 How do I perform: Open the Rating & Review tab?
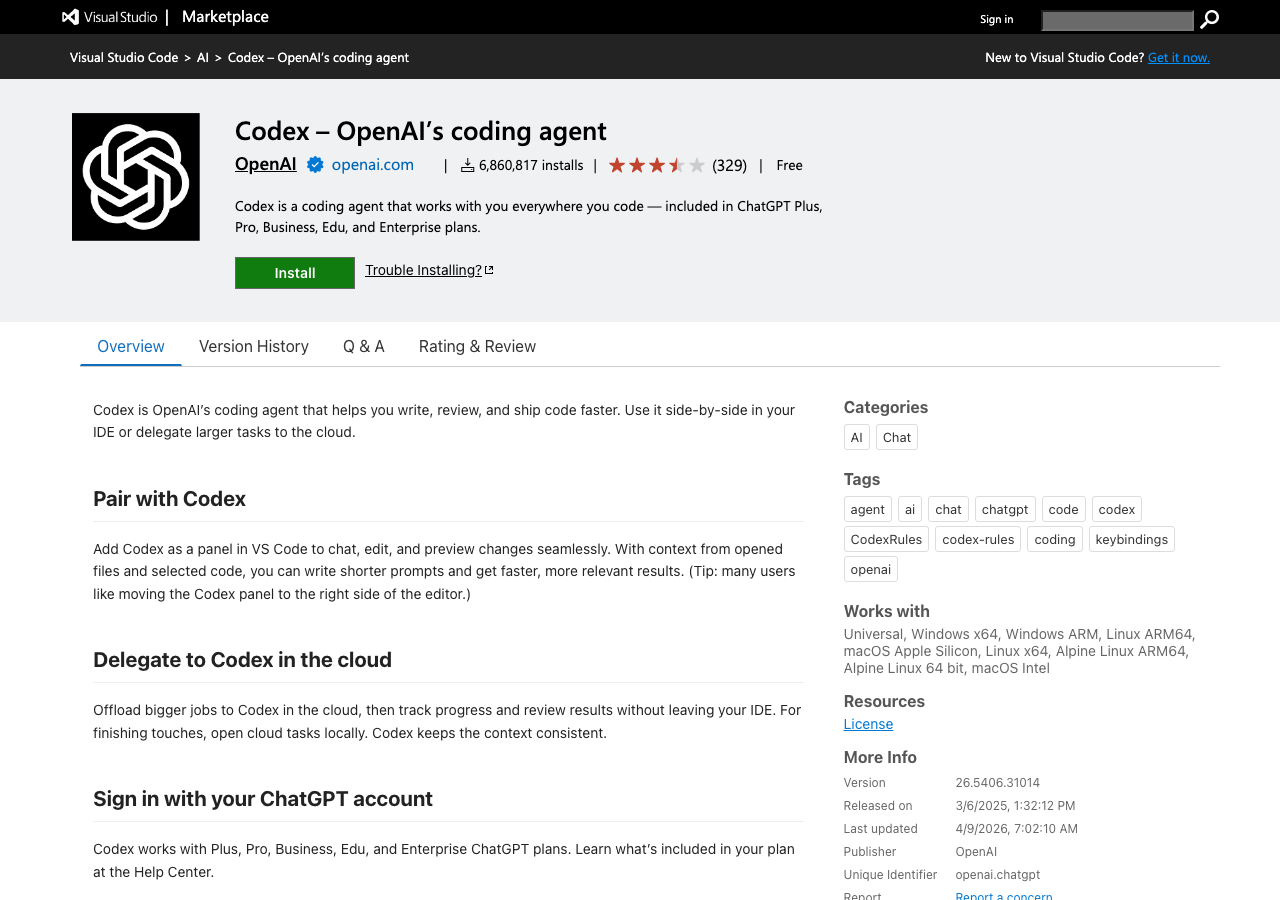(x=477, y=346)
